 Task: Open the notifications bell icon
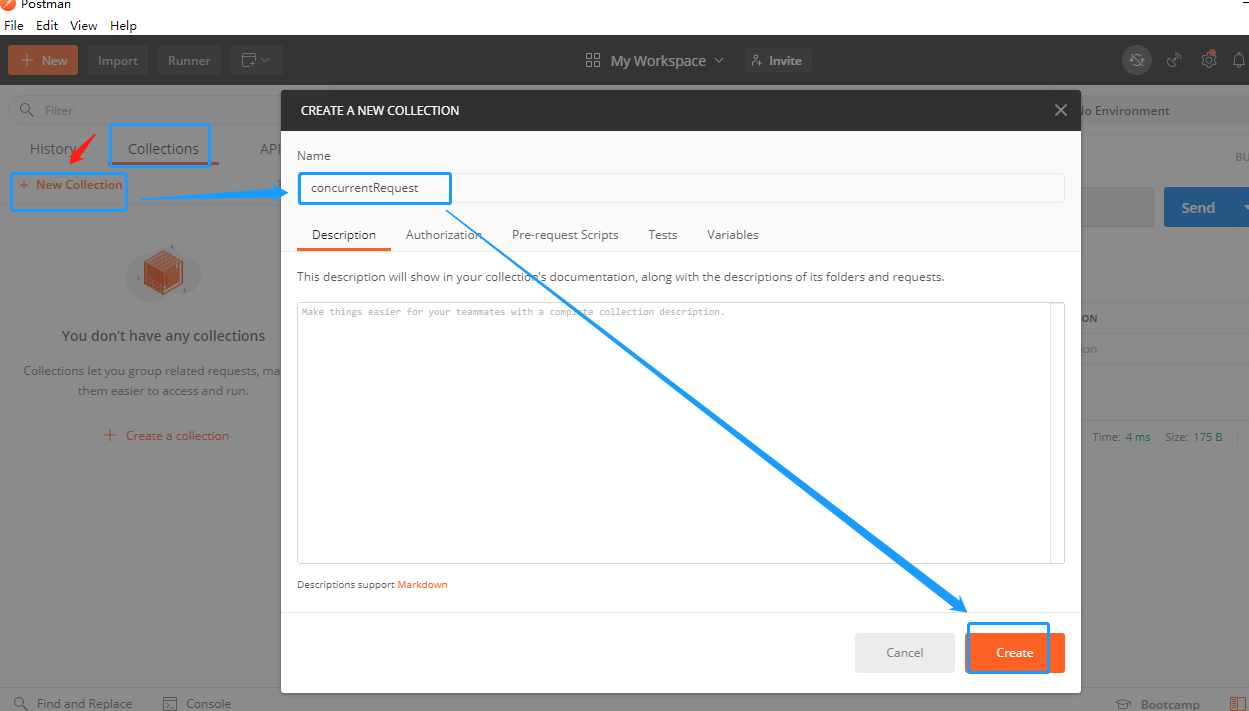[x=1240, y=60]
